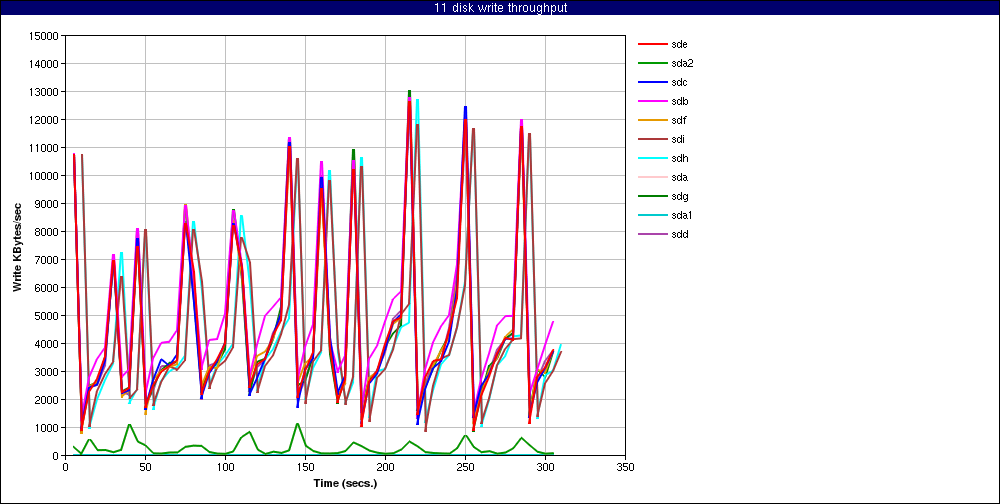Click the 13000 y-axis value
The width and height of the screenshot is (1000, 504).
[x=44, y=92]
